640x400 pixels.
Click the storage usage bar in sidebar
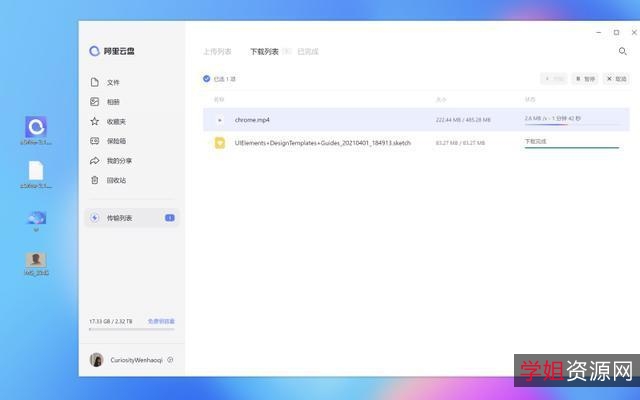point(131,329)
